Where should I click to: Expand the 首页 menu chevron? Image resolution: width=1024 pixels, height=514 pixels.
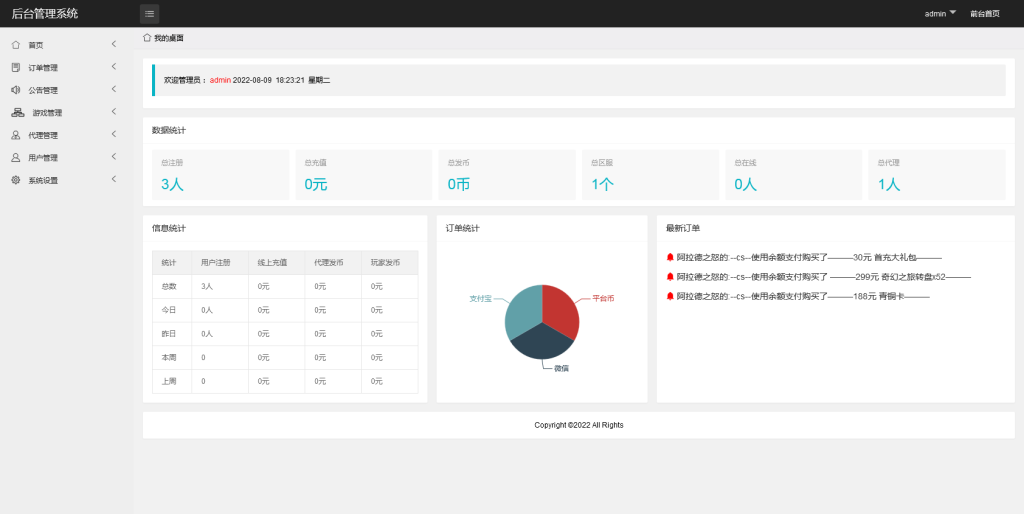click(x=114, y=44)
